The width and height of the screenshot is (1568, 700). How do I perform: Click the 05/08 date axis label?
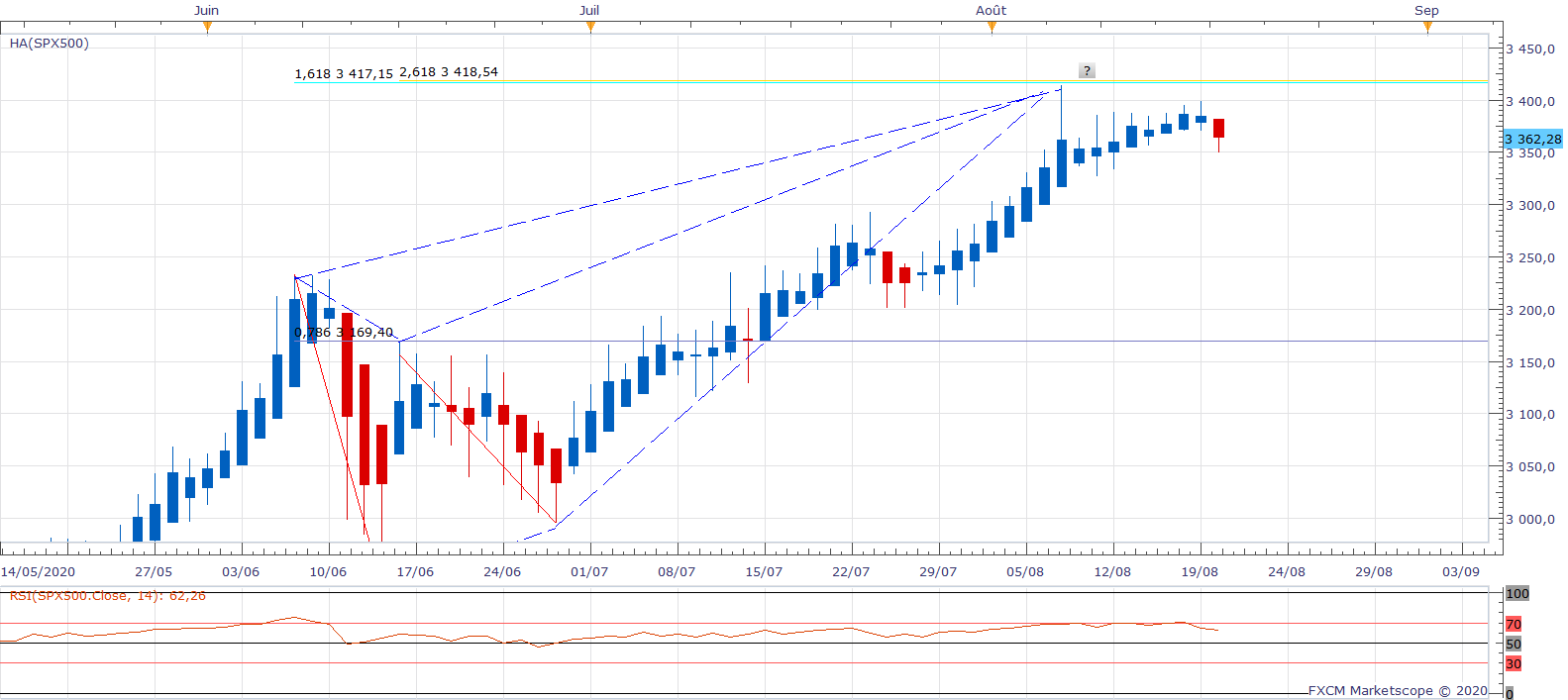1025,571
